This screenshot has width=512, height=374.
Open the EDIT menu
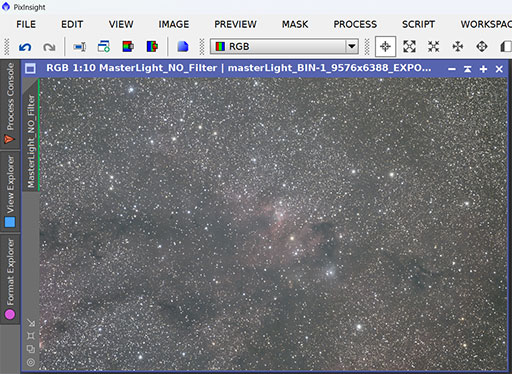point(72,24)
